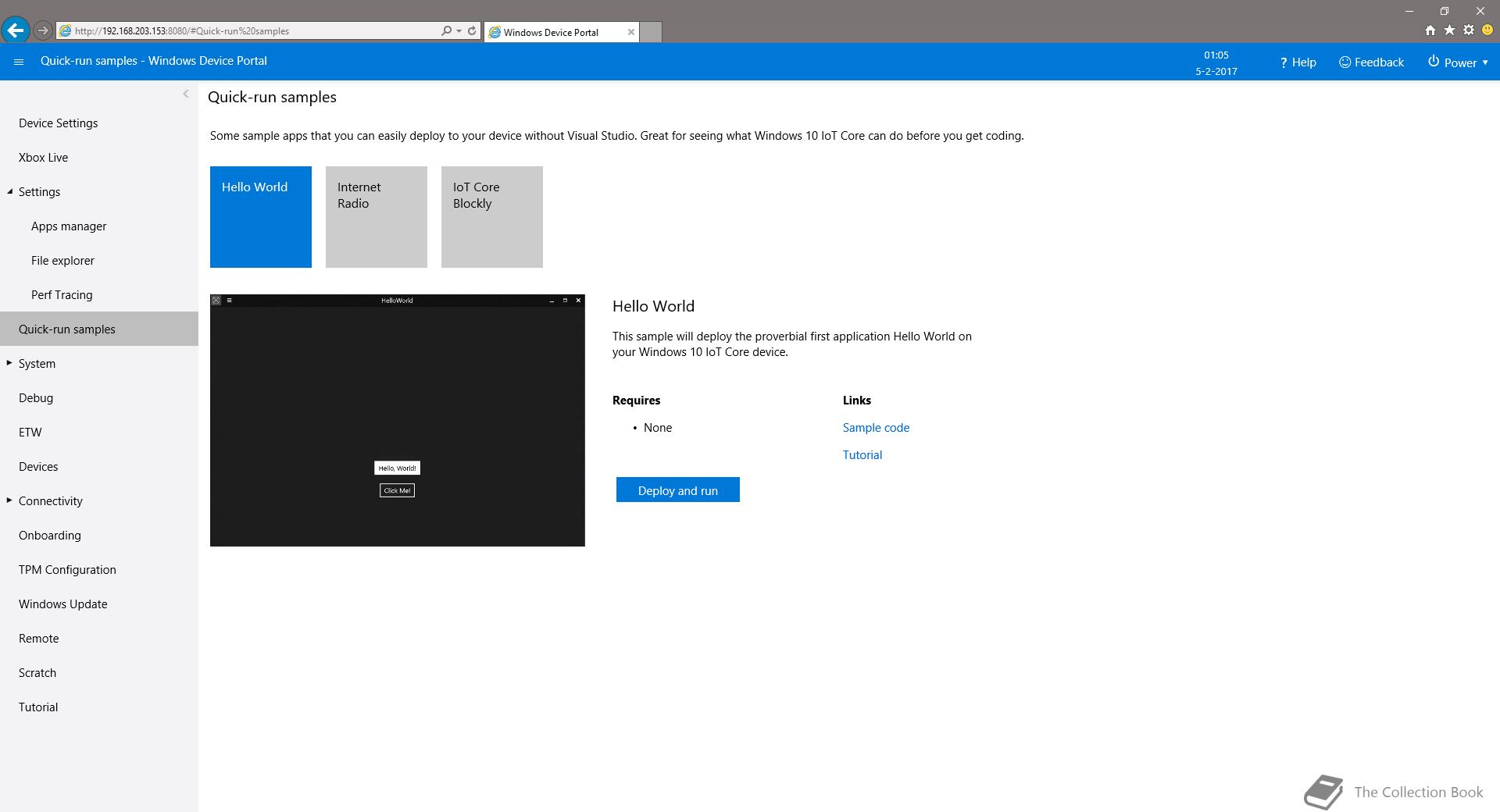Viewport: 1500px width, 812px height.
Task: Select the Windows Device Portal browser tab
Action: (x=561, y=32)
